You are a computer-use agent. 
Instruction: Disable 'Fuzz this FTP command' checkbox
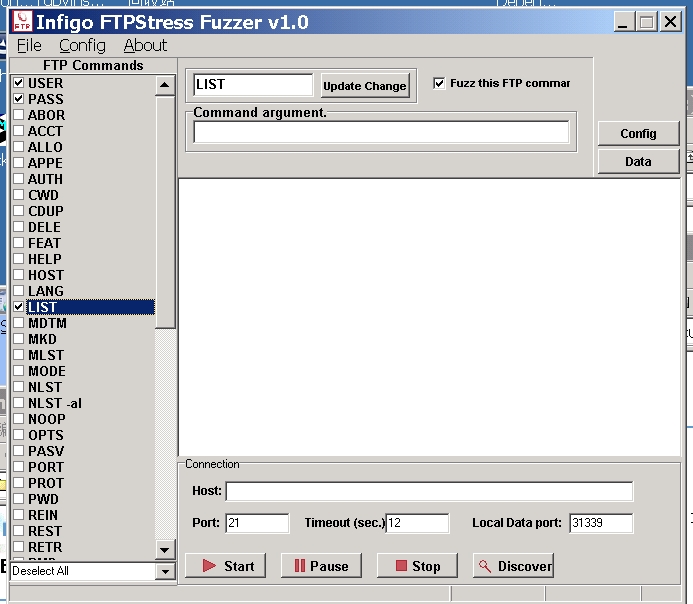tap(439, 83)
